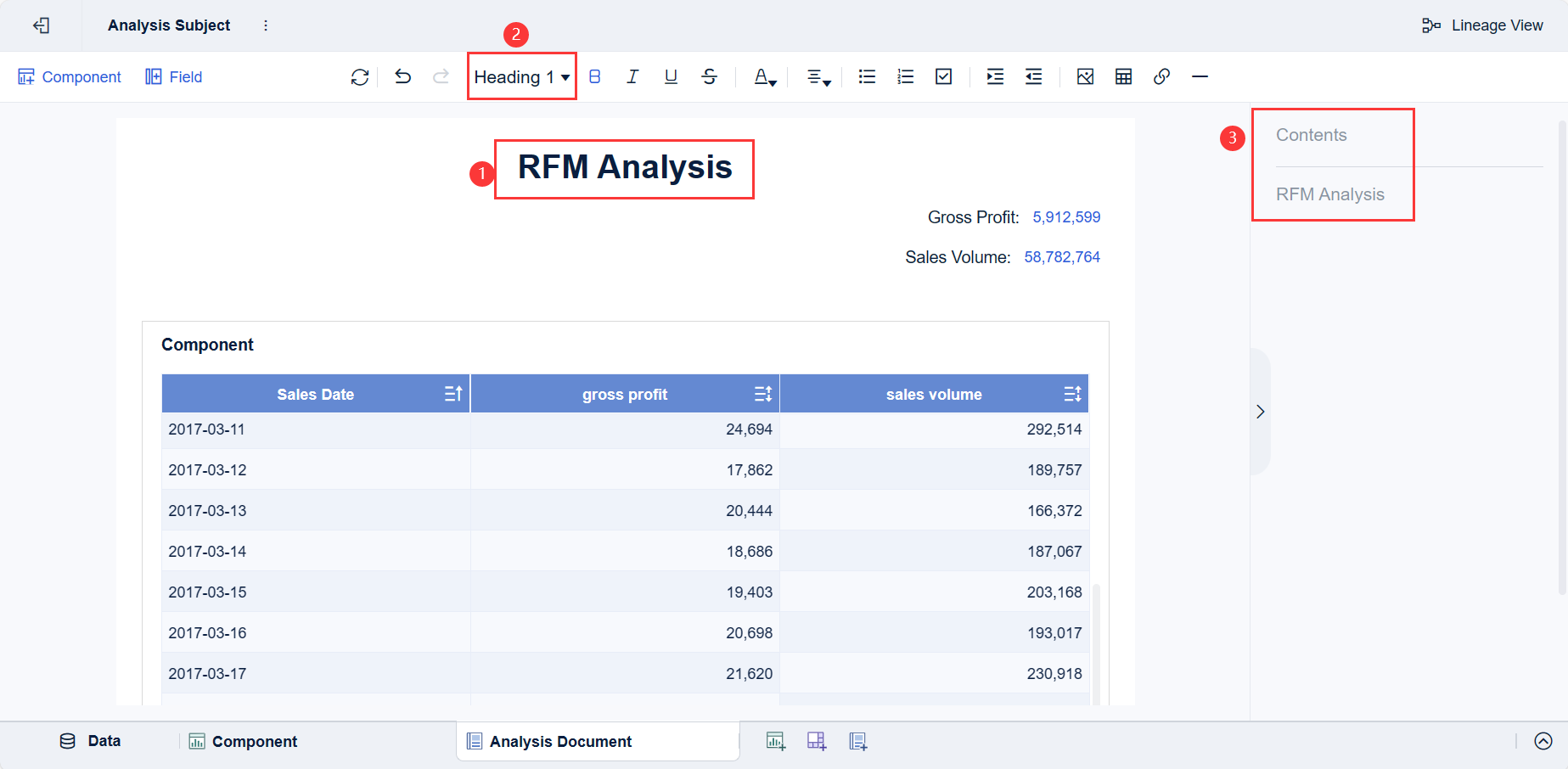
Task: Insert a horizontal divider line
Action: coord(1200,77)
